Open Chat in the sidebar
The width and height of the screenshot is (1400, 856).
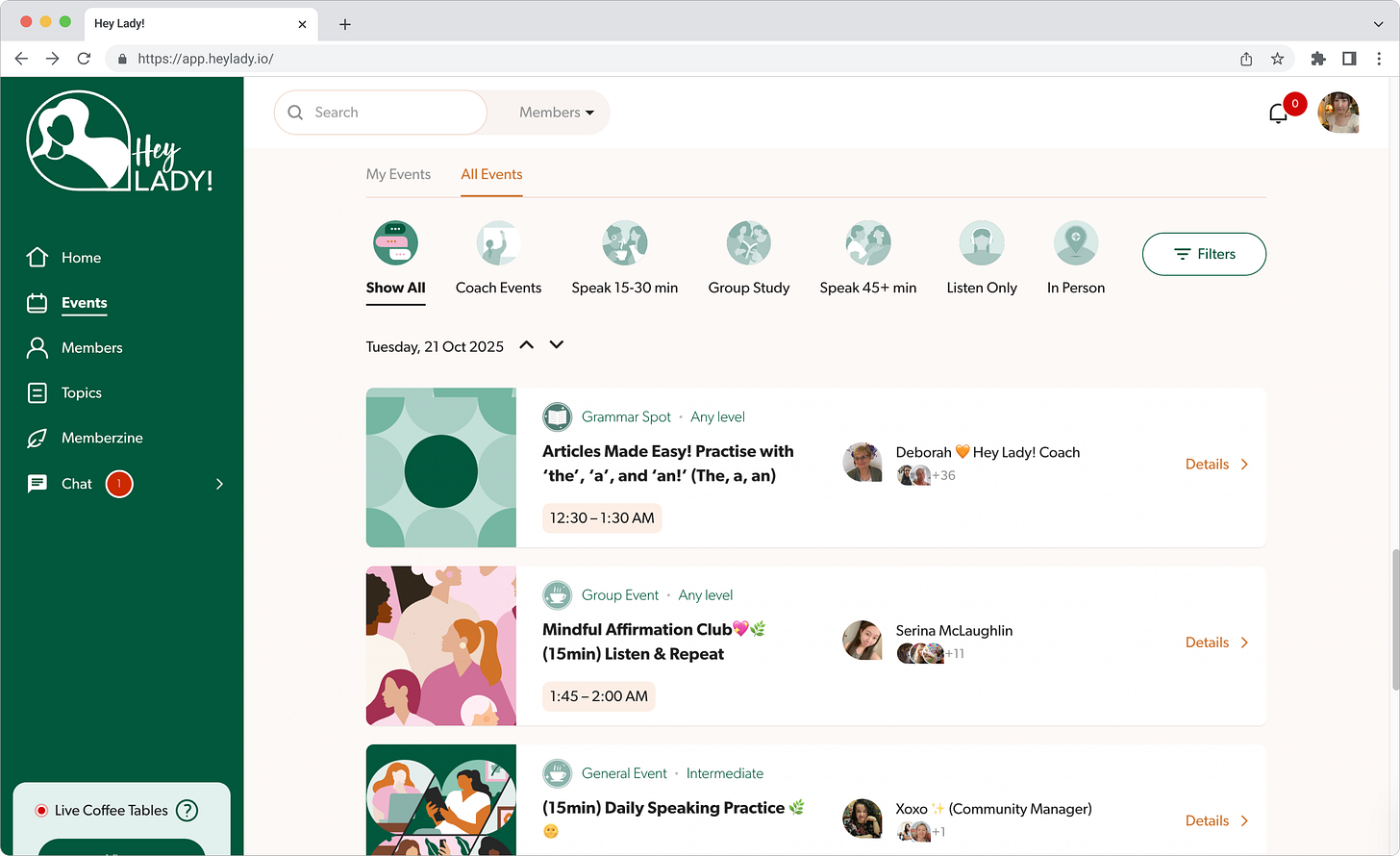pos(60,484)
